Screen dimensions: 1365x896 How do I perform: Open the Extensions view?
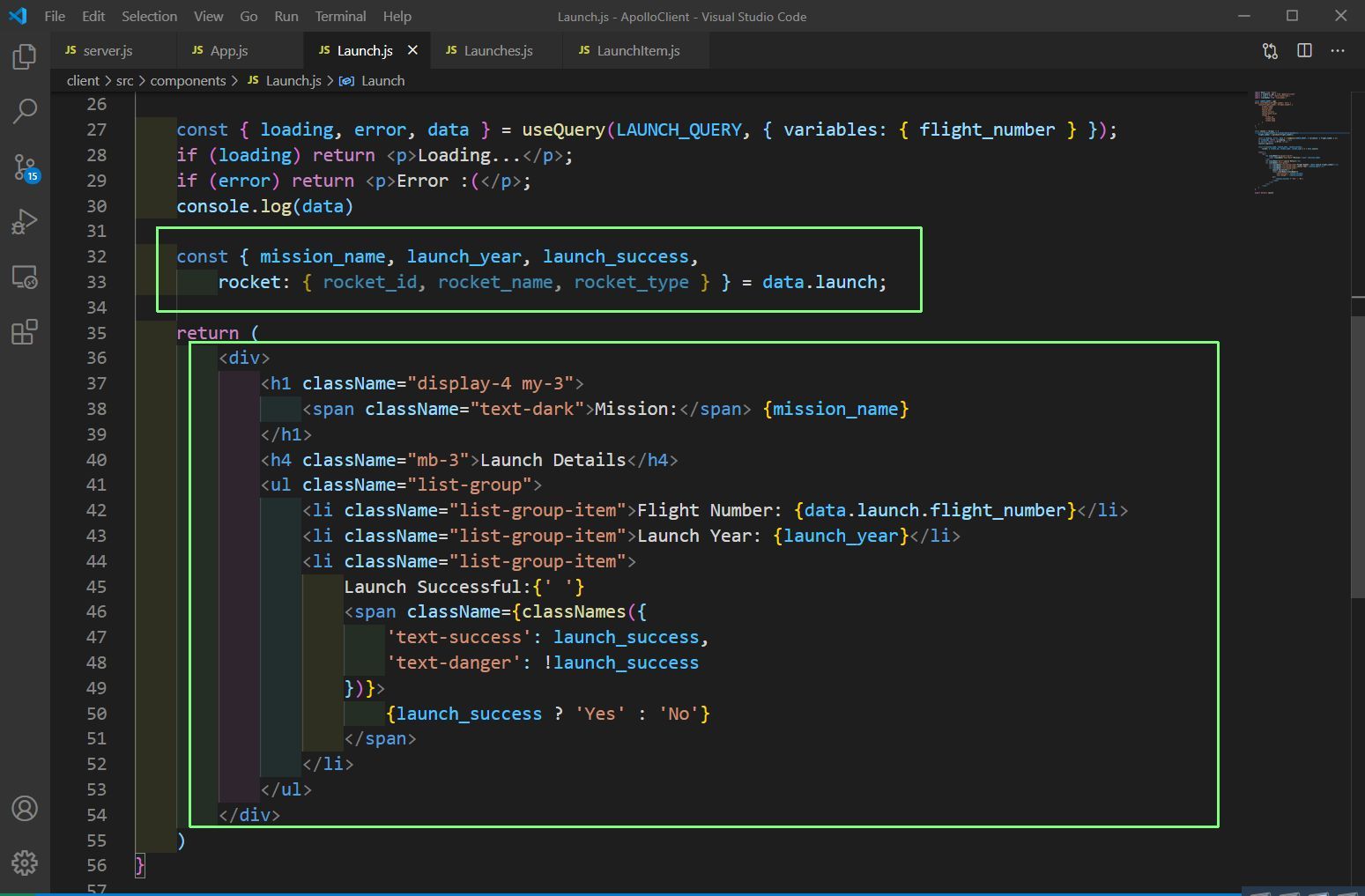pos(25,332)
